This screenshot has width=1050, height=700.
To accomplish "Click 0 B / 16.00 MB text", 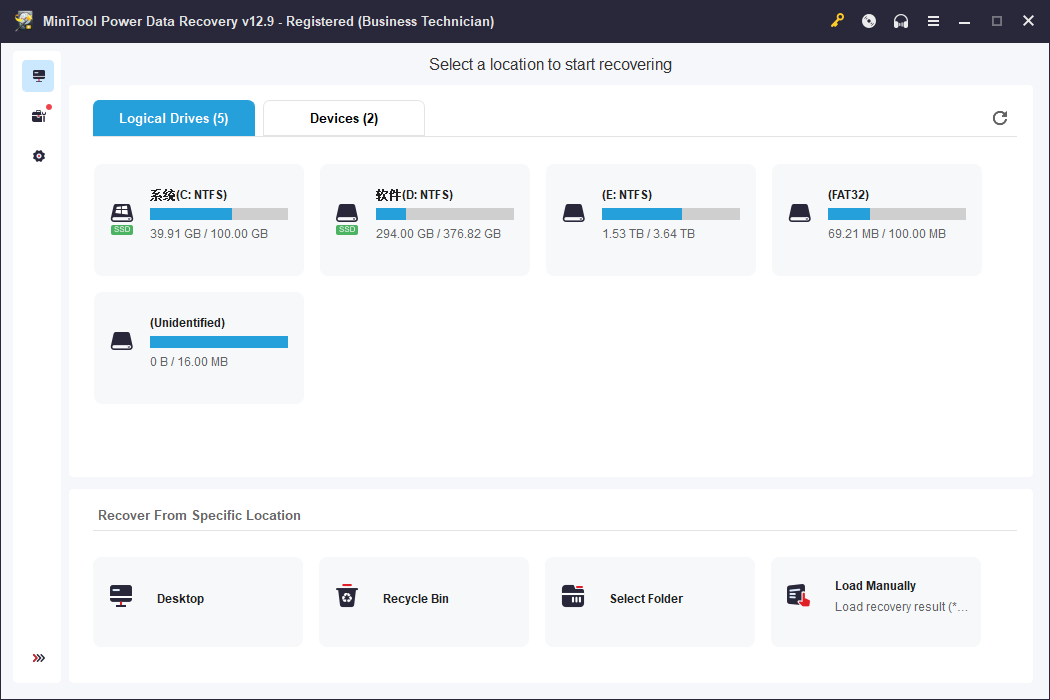I will tap(189, 362).
